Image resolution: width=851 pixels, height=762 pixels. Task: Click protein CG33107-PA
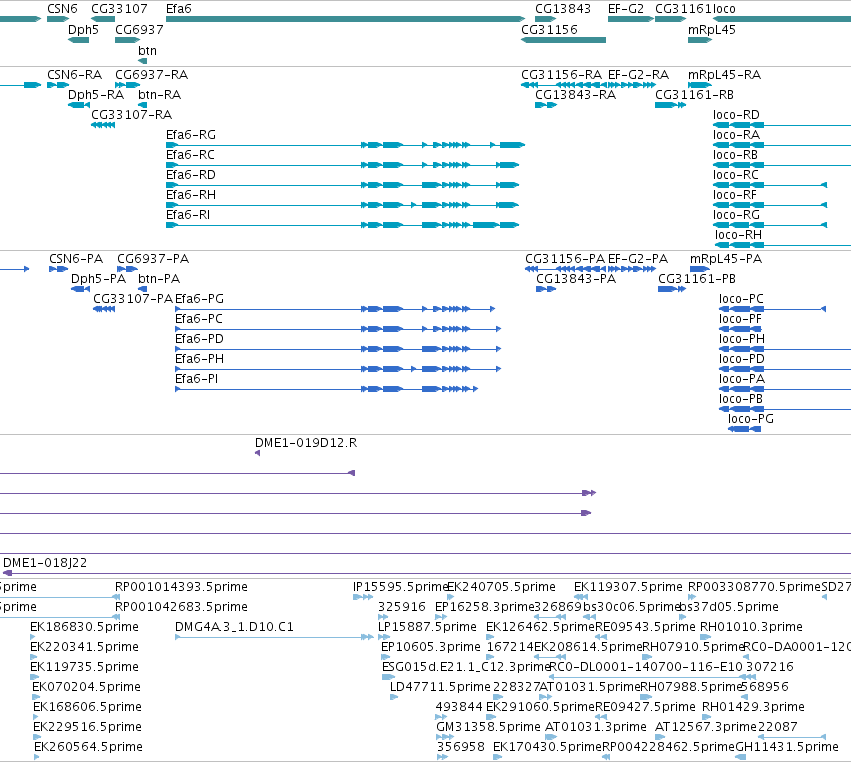click(133, 299)
